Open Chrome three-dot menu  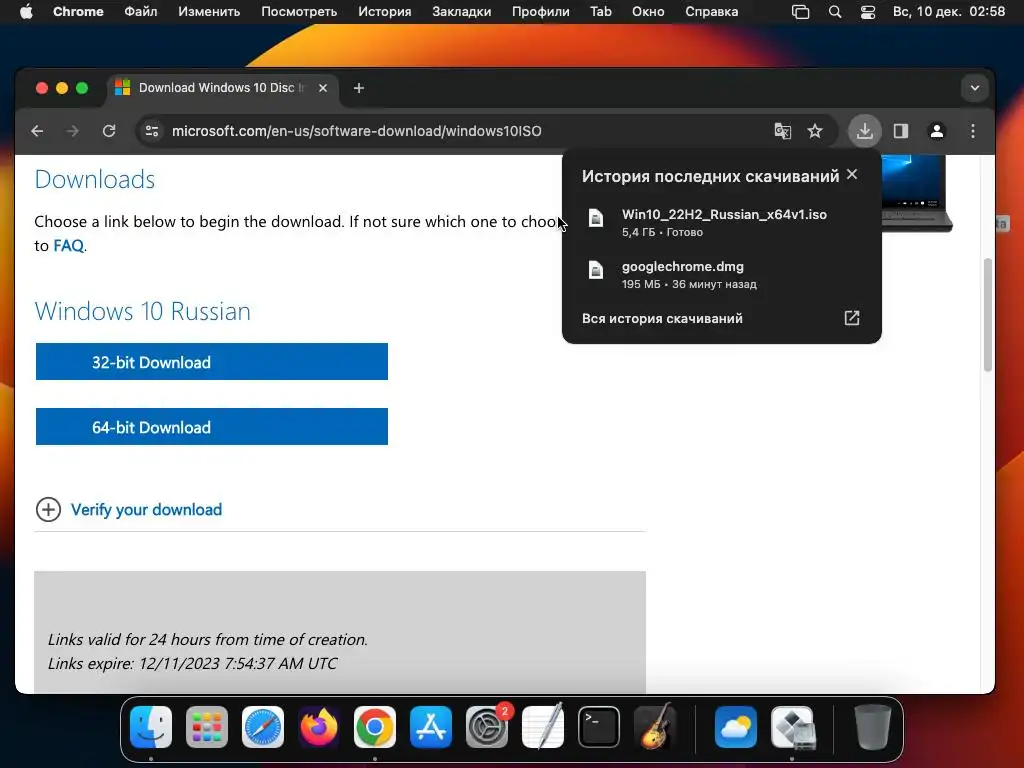click(x=972, y=131)
